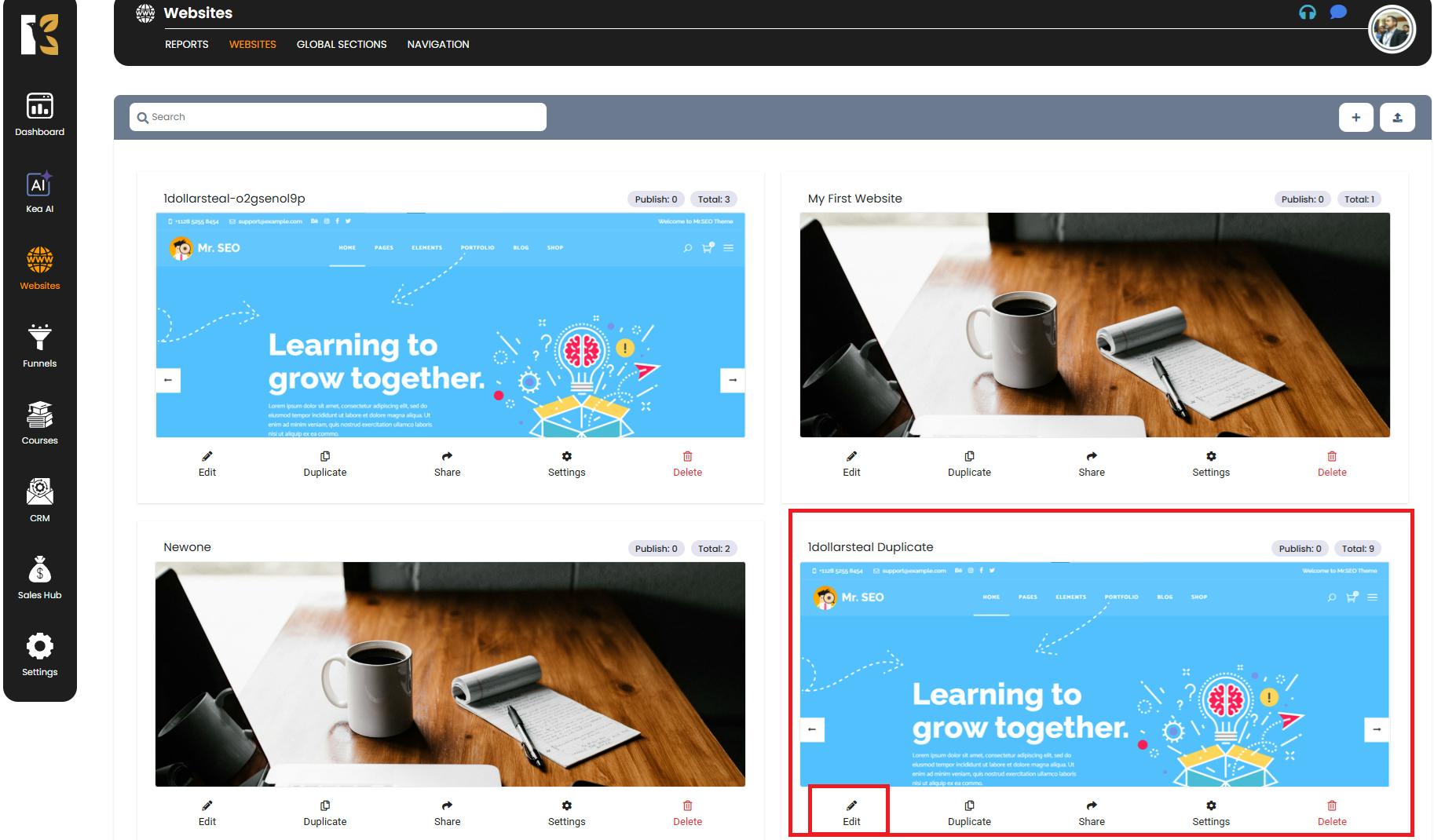Open the Navigation tab
This screenshot has height=840, width=1434.
437,45
